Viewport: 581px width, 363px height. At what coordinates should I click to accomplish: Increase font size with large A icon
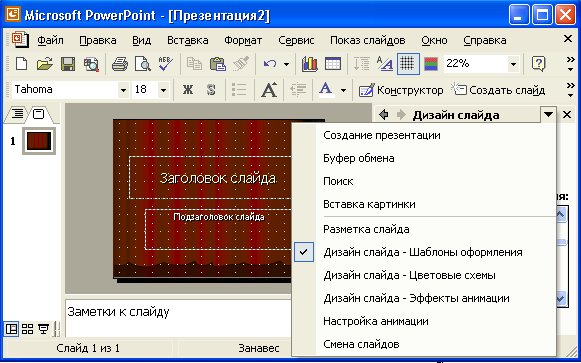pos(269,90)
